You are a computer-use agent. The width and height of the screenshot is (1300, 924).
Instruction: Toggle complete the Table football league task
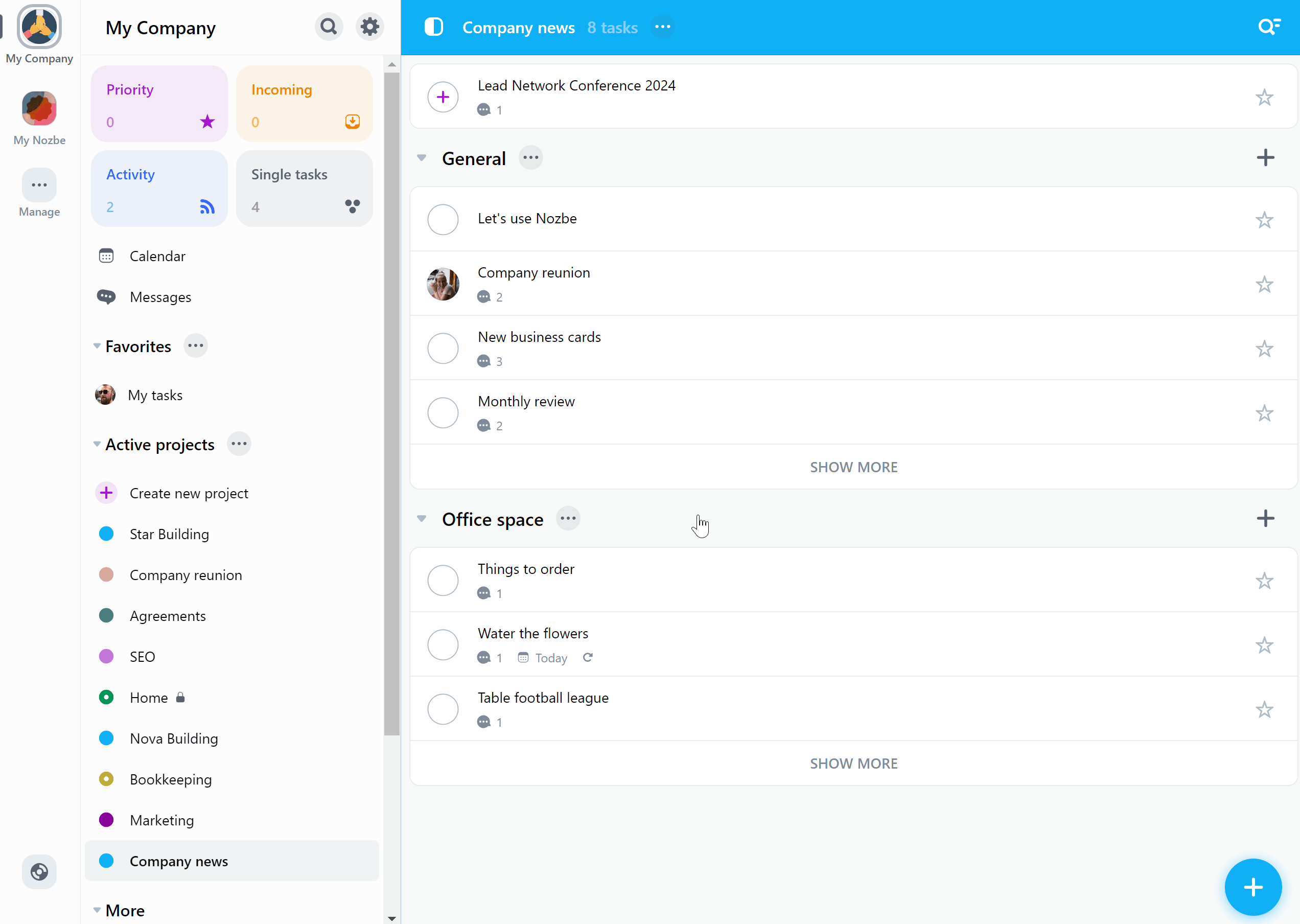[x=443, y=709]
